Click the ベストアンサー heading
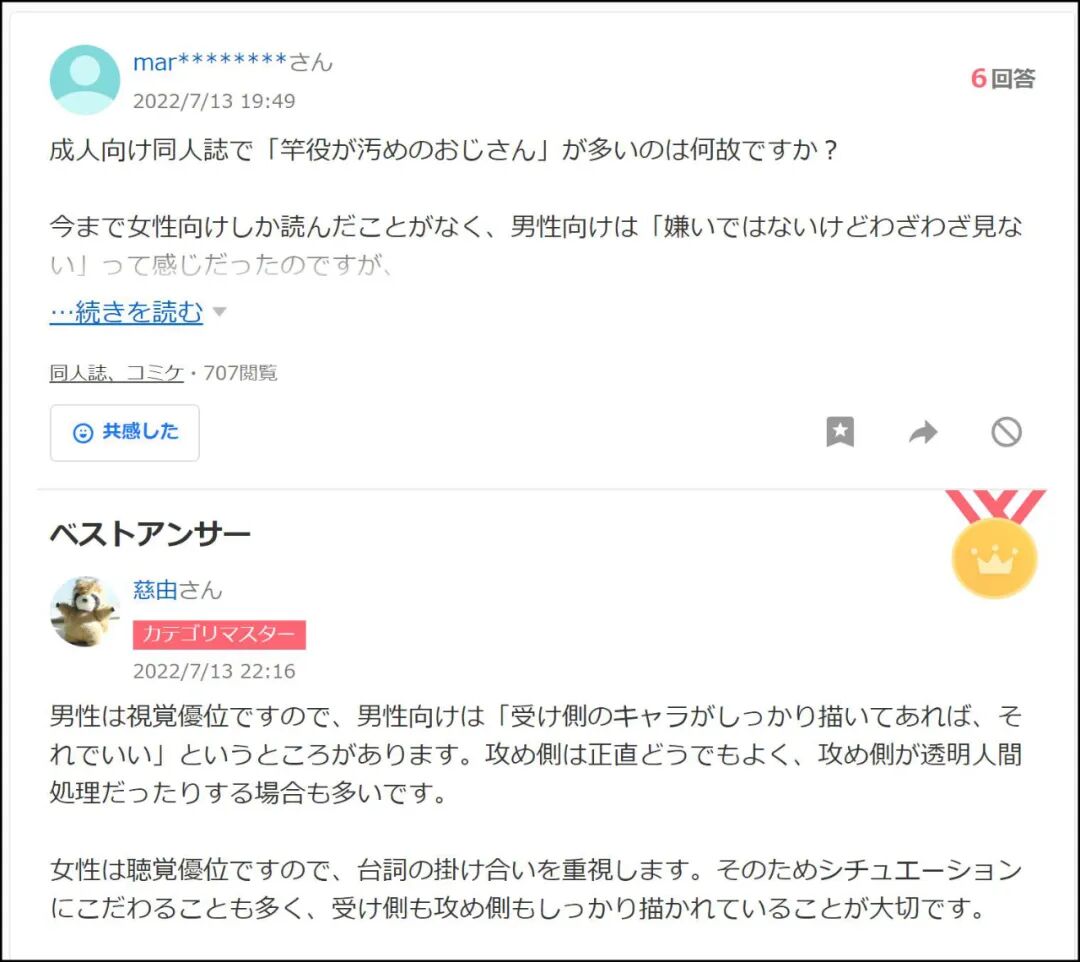This screenshot has height=962, width=1080. [150, 534]
